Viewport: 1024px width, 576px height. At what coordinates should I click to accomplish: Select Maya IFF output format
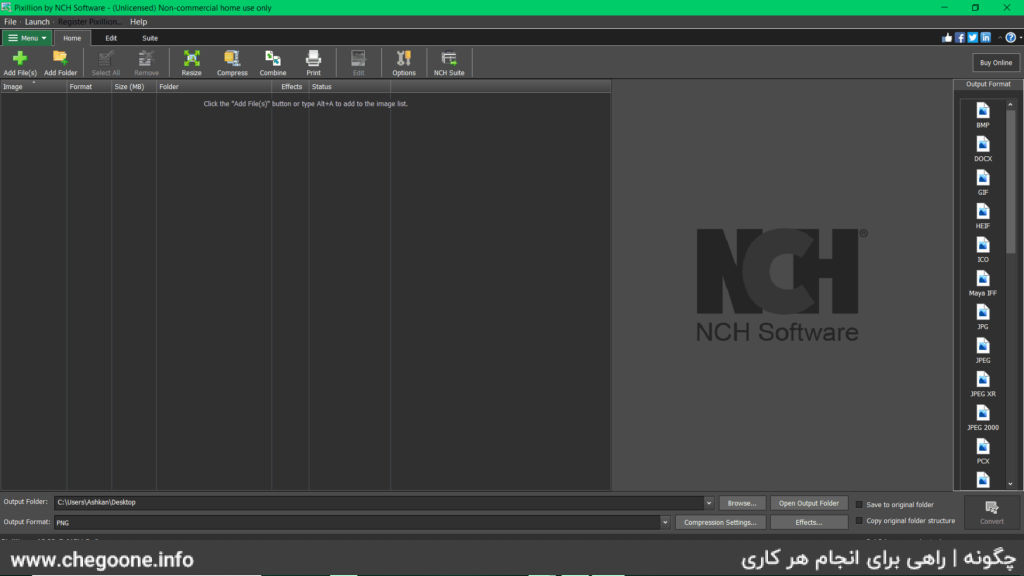pos(983,283)
